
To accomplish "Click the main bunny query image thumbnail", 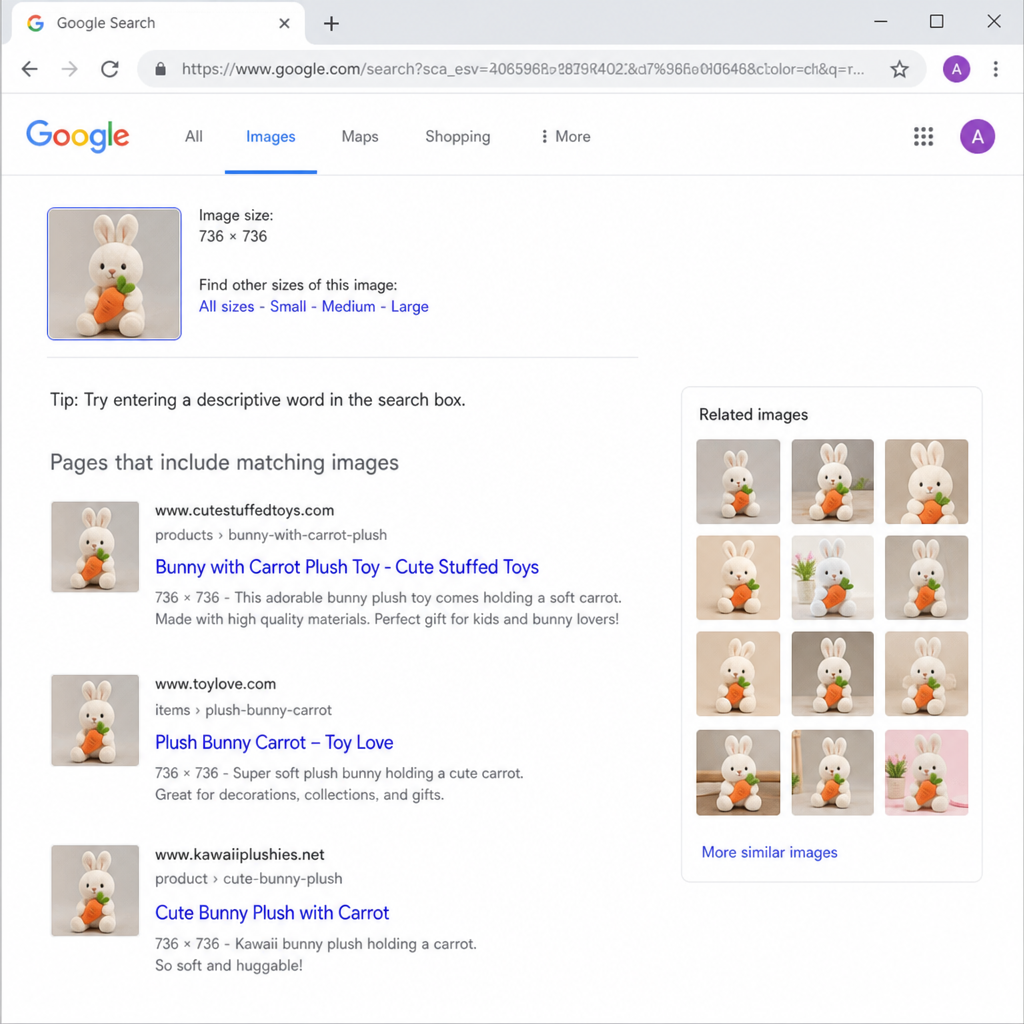I will pos(114,274).
